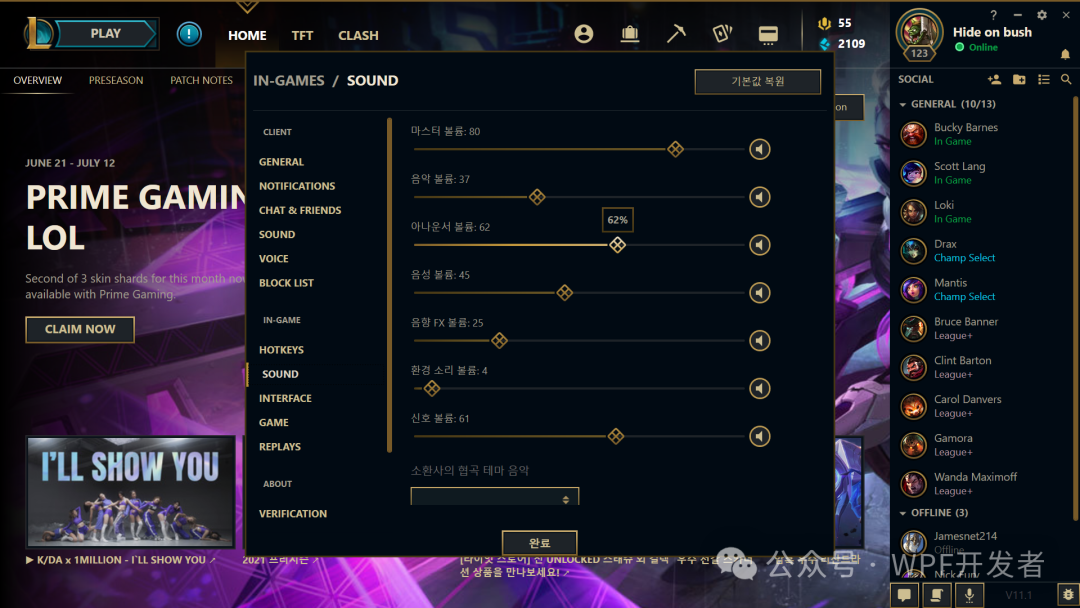Open the Loot cards icon

pos(722,34)
